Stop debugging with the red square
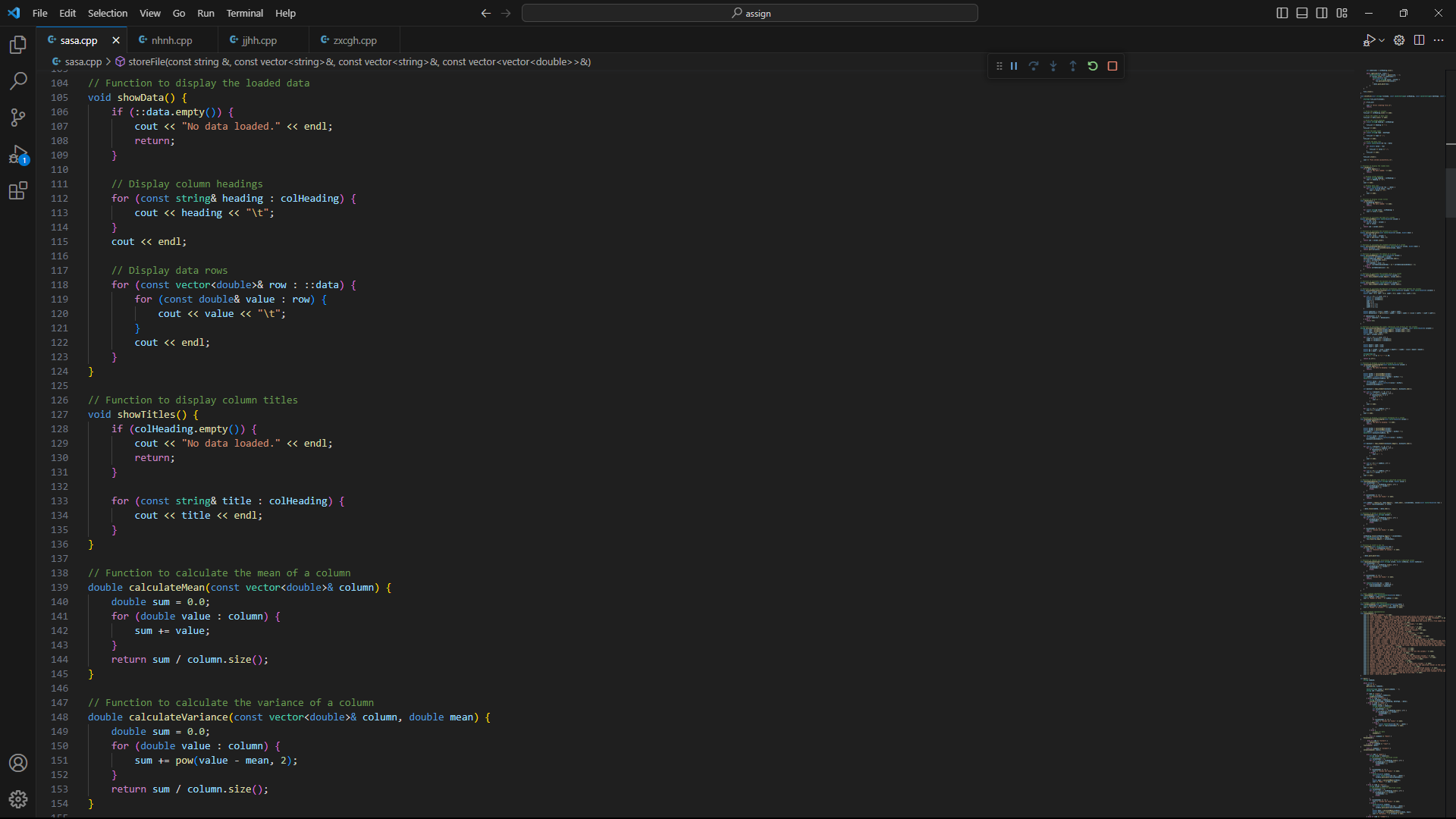1456x819 pixels. pos(1112,66)
